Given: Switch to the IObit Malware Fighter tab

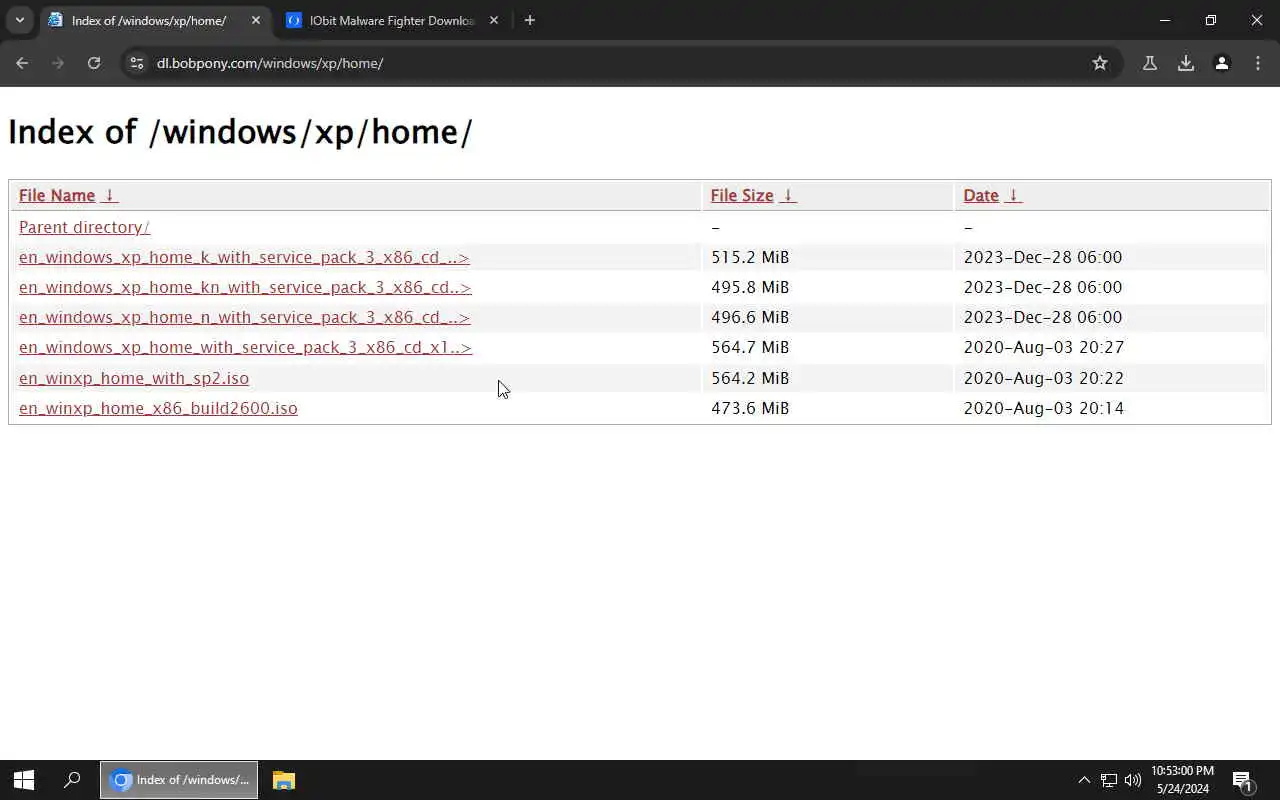Looking at the screenshot, I should point(392,20).
